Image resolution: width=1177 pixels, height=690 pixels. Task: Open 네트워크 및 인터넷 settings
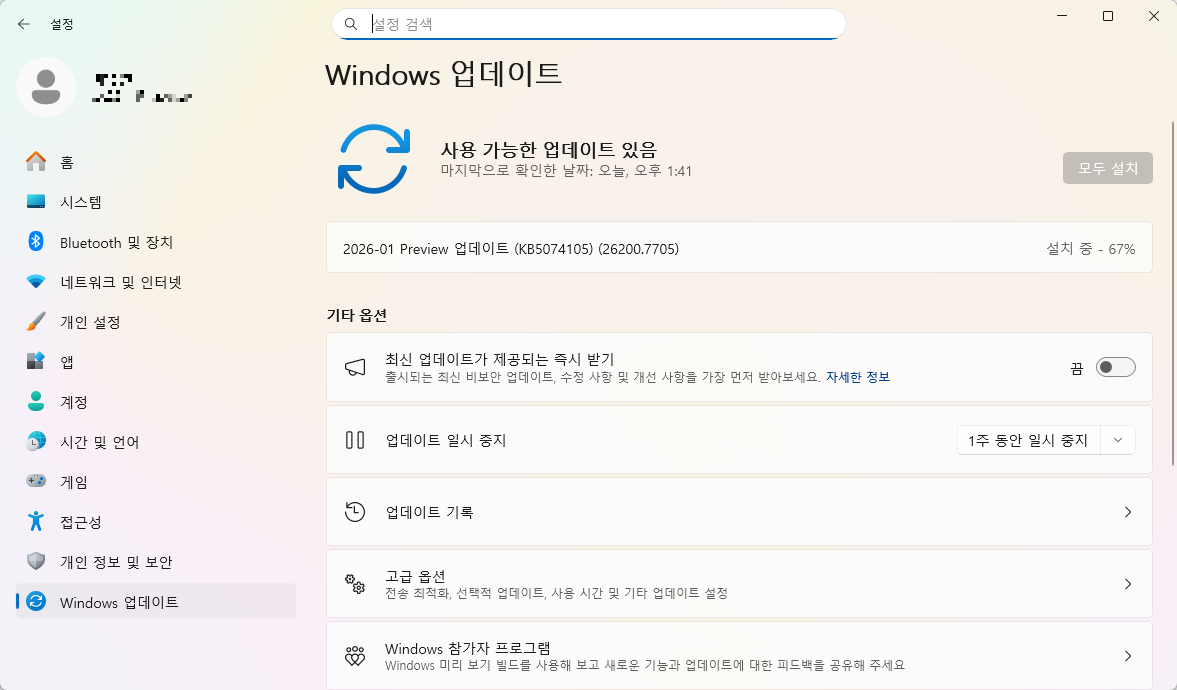click(x=155, y=282)
